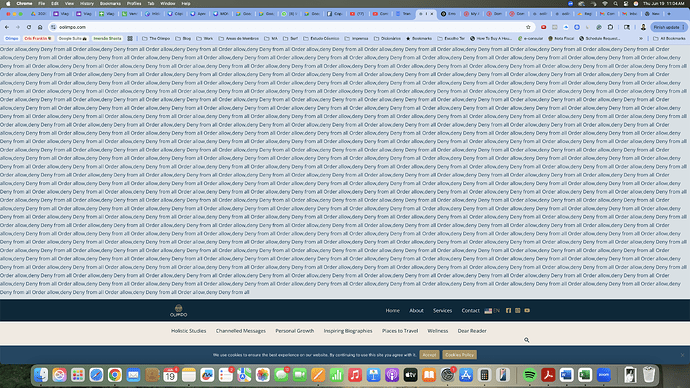Image resolution: width=690 pixels, height=388 pixels.
Task: Open the Work bookmarks folder
Action: click(x=205, y=39)
